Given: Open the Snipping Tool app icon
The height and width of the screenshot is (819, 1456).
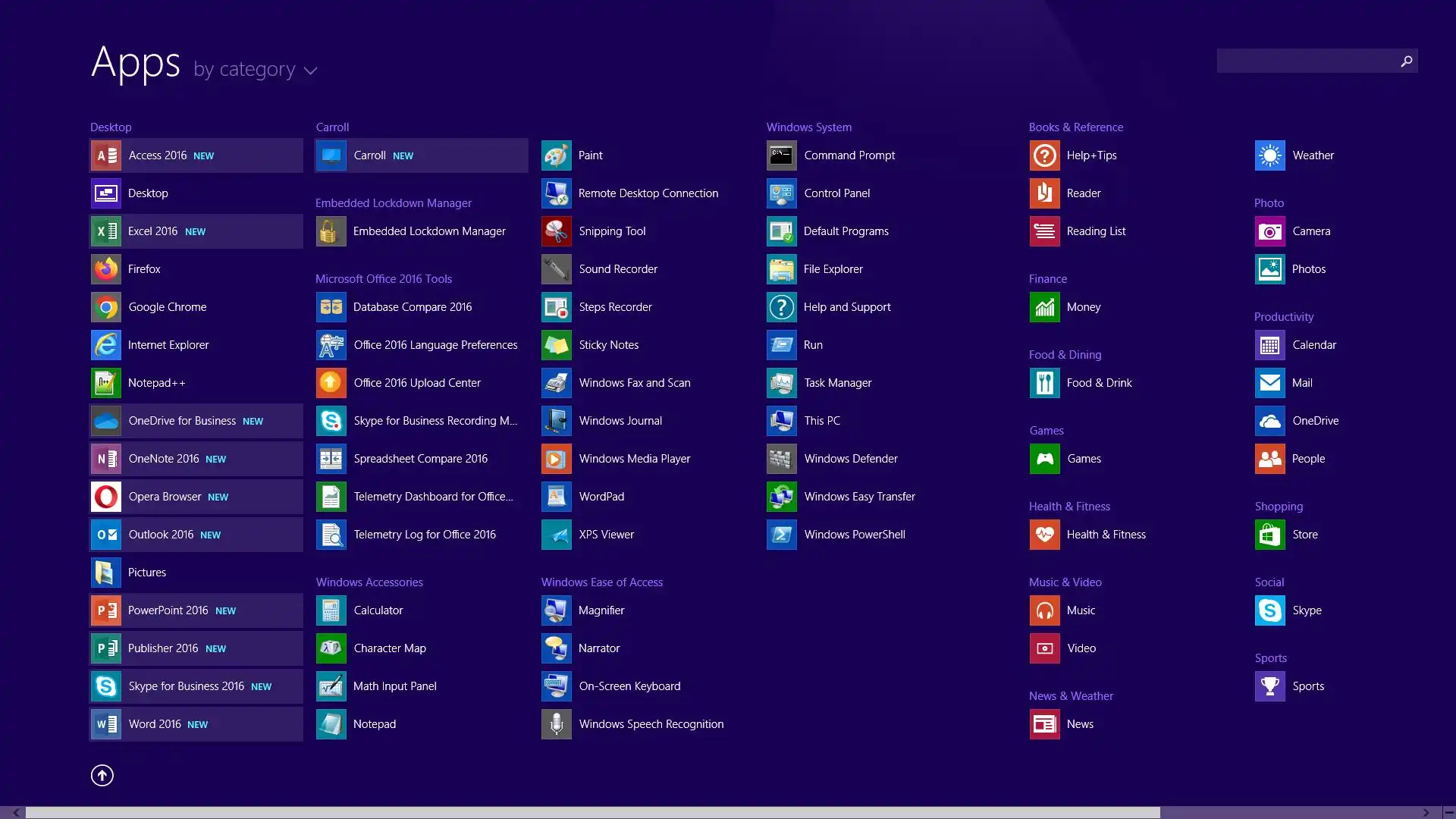Looking at the screenshot, I should point(556,231).
